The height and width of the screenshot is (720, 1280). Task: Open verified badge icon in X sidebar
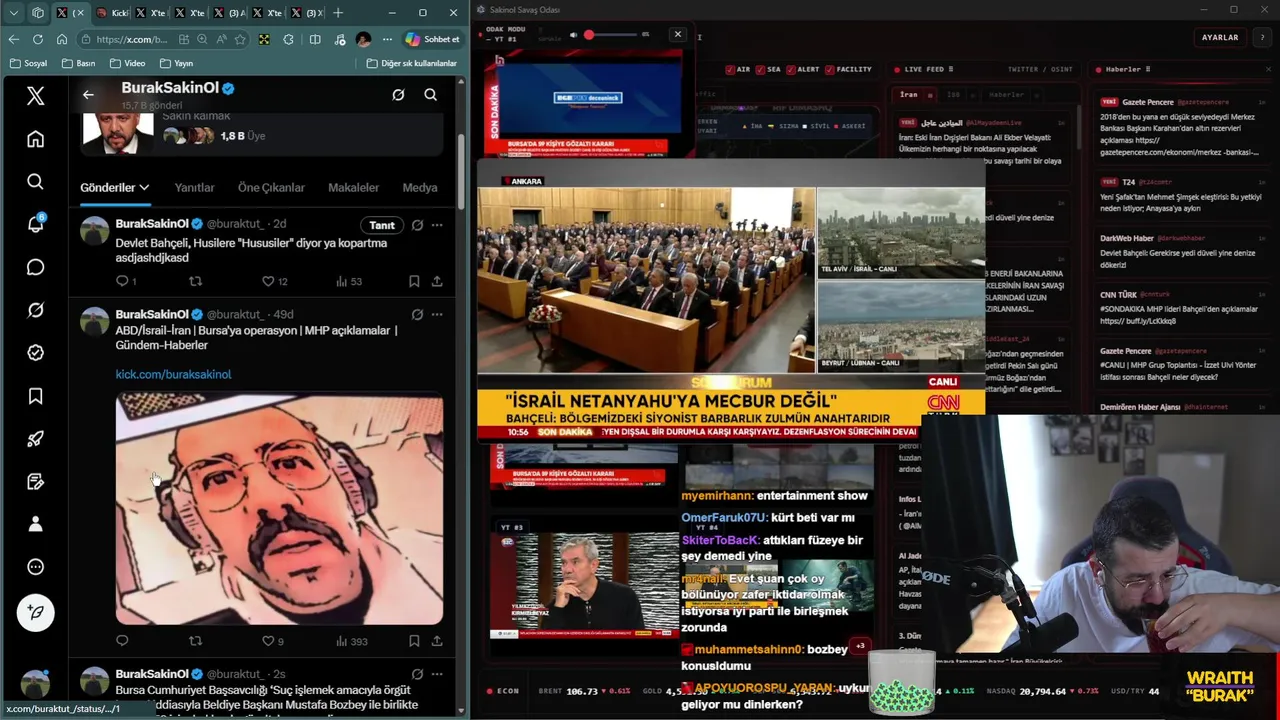[35, 353]
